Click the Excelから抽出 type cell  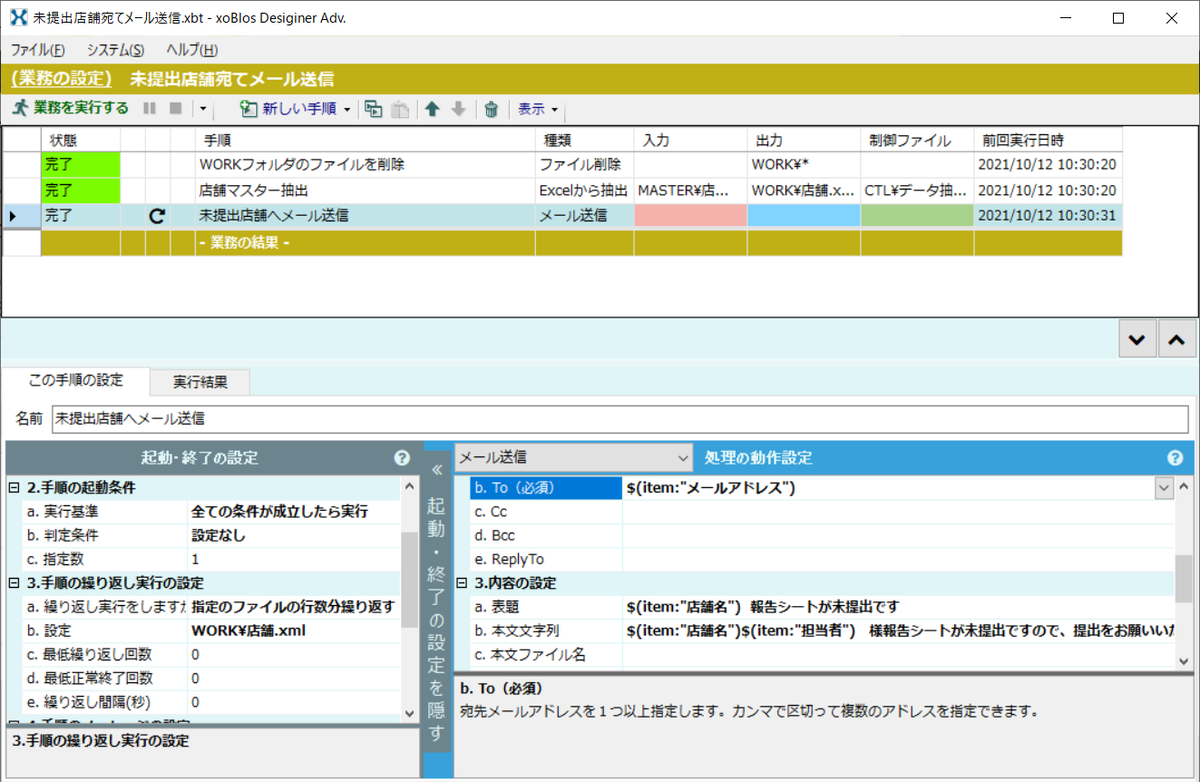[584, 190]
